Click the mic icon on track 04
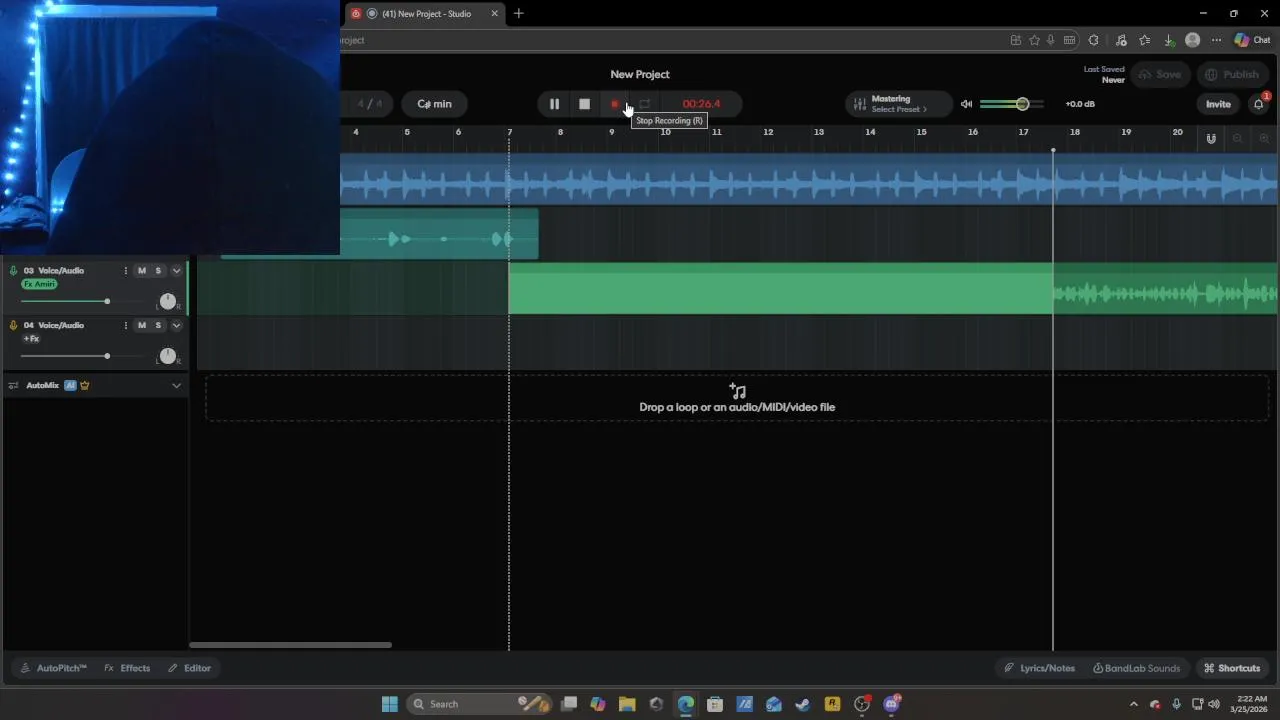This screenshot has width=1280, height=720. click(13, 325)
